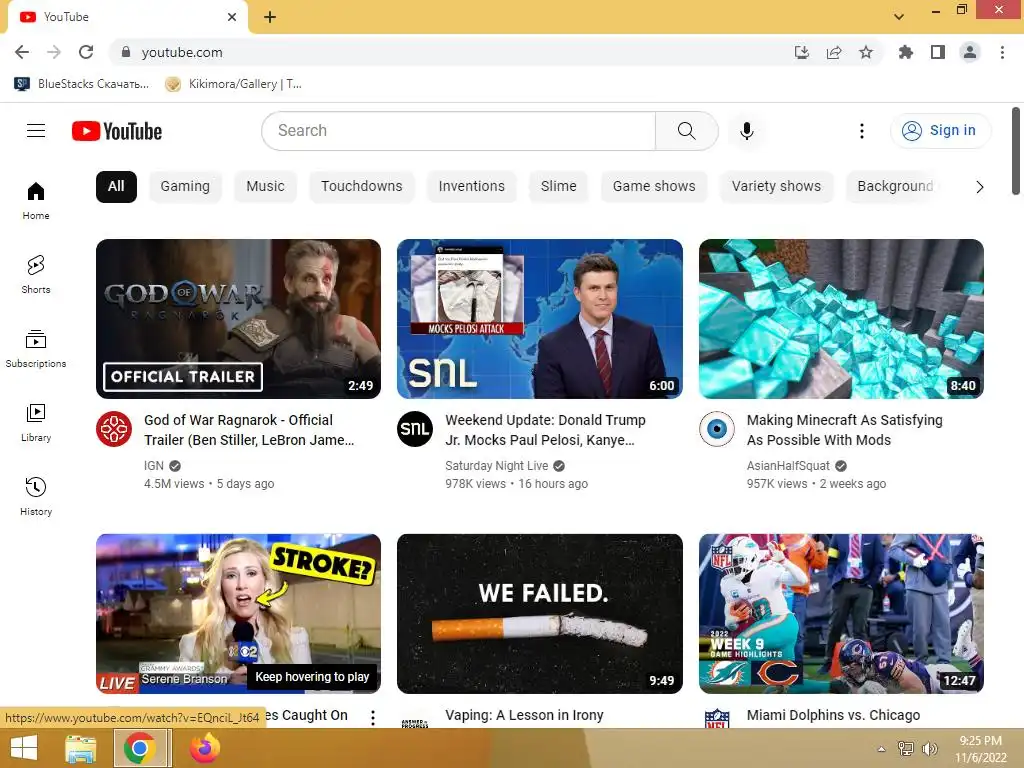
Task: Click the Sign in button
Action: (x=940, y=131)
